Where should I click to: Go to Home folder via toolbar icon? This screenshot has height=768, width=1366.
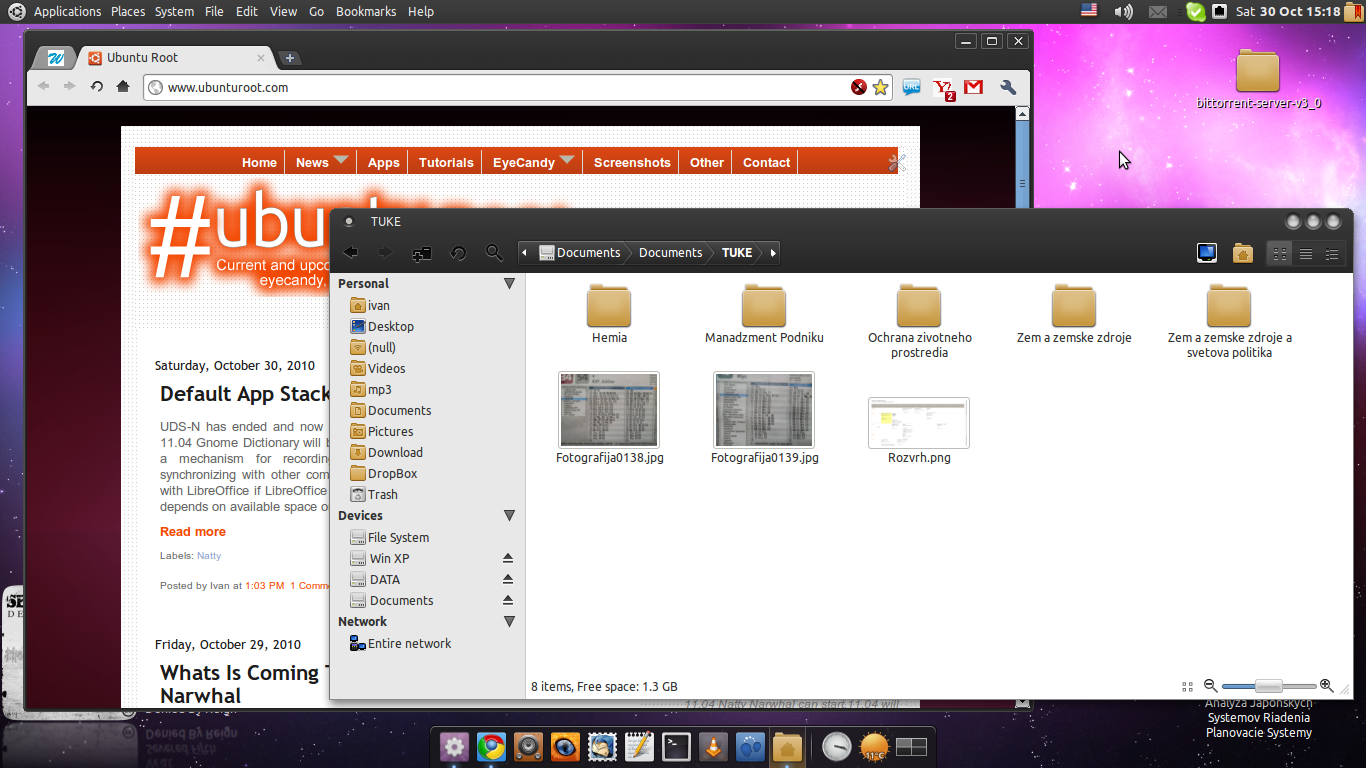click(1243, 253)
